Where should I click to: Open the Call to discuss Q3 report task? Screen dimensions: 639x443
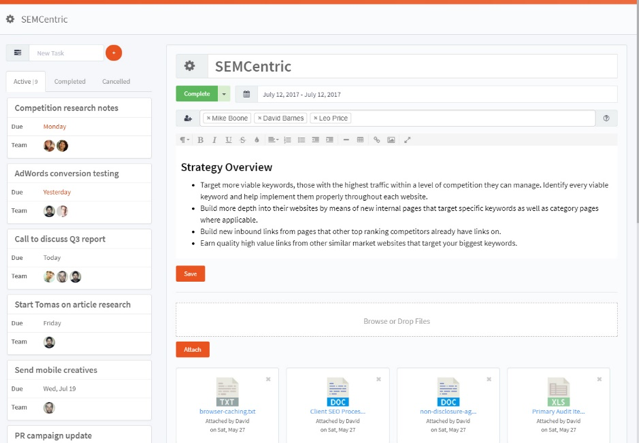60,239
